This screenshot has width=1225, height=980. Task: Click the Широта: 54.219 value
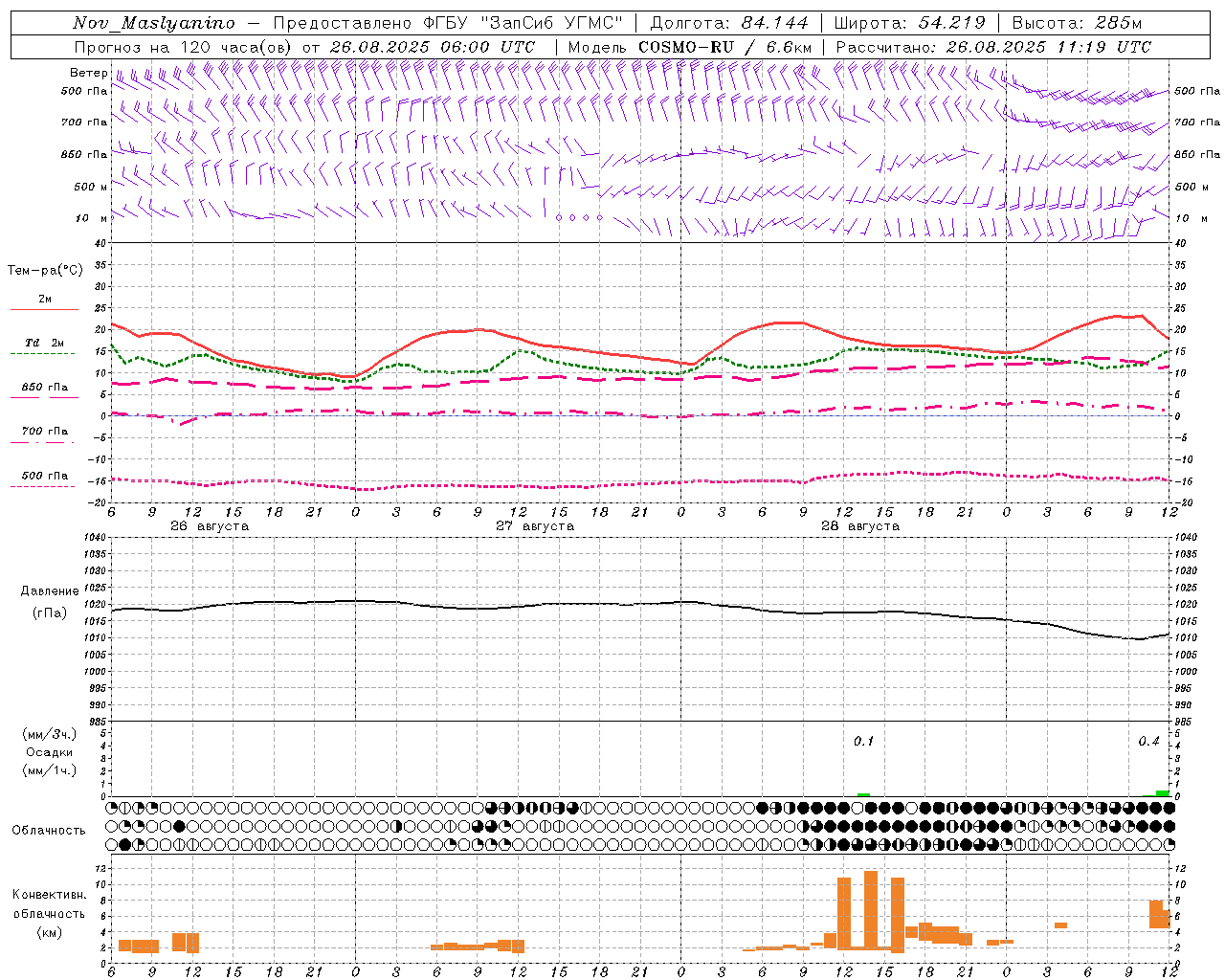[x=909, y=23]
